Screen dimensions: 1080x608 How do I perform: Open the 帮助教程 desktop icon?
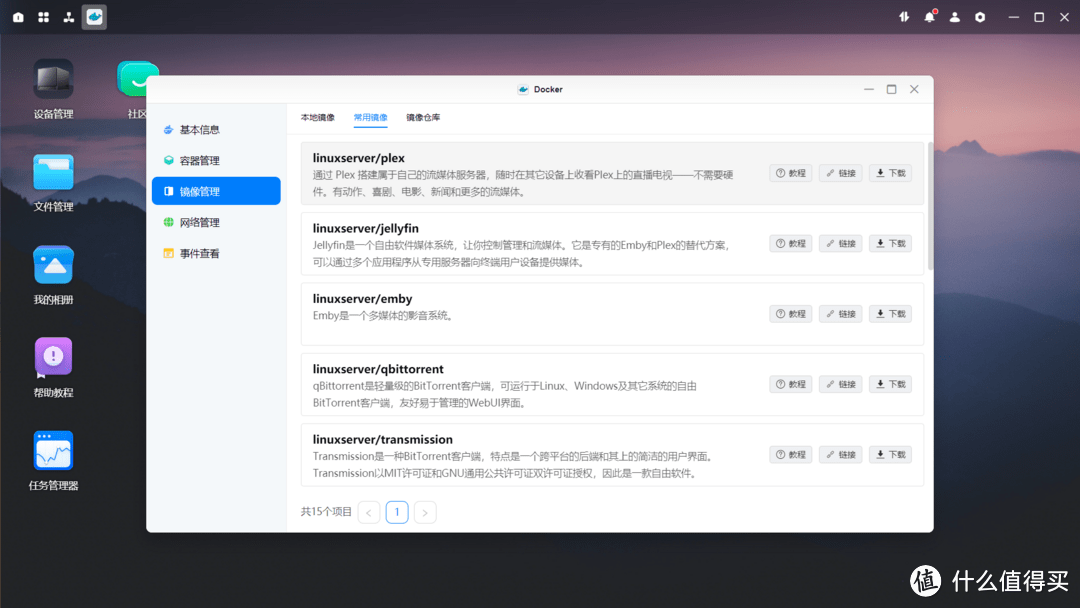pyautogui.click(x=53, y=368)
